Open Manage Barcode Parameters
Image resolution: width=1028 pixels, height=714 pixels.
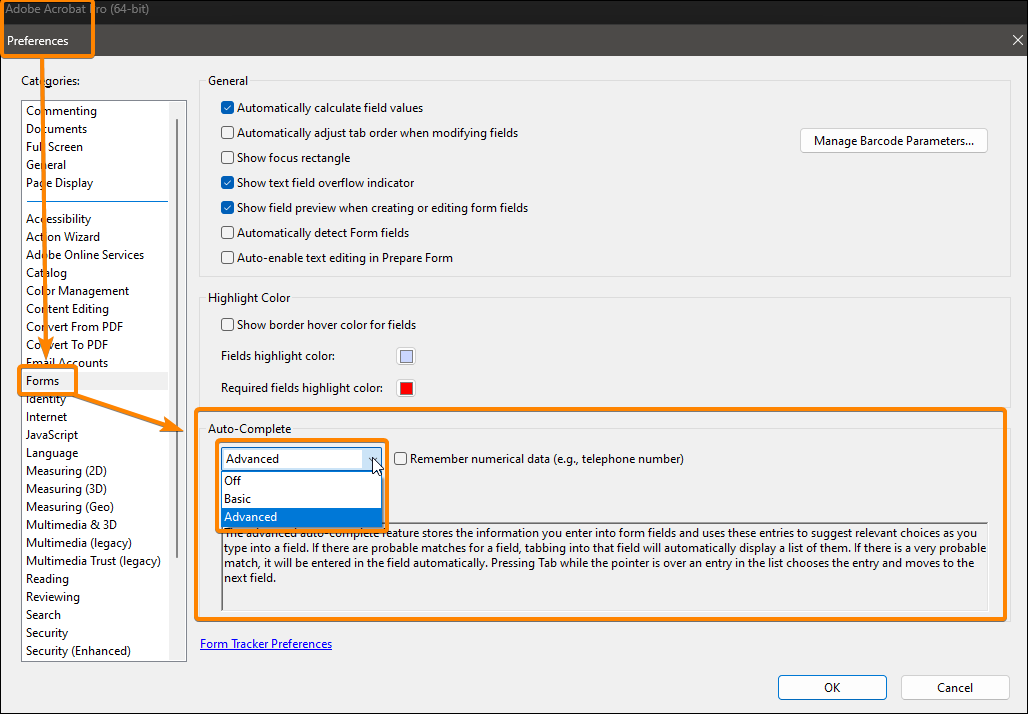[x=893, y=140]
